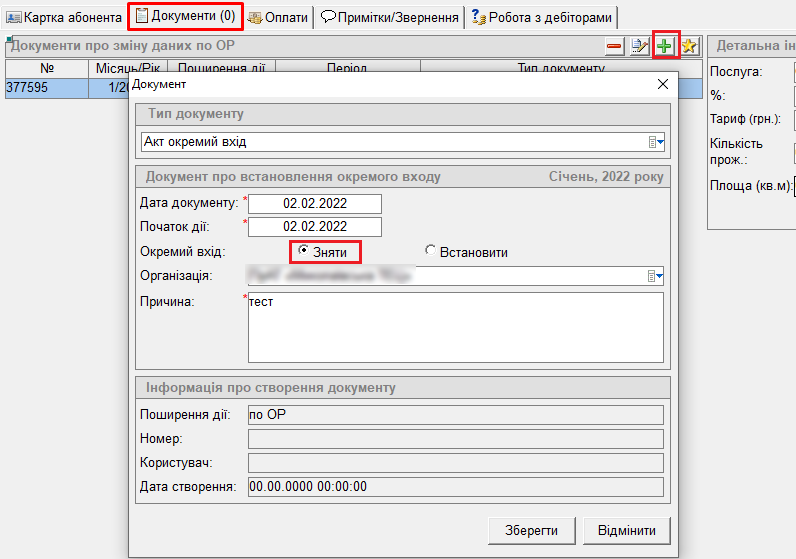Click the selector icon in document type field

(656, 142)
